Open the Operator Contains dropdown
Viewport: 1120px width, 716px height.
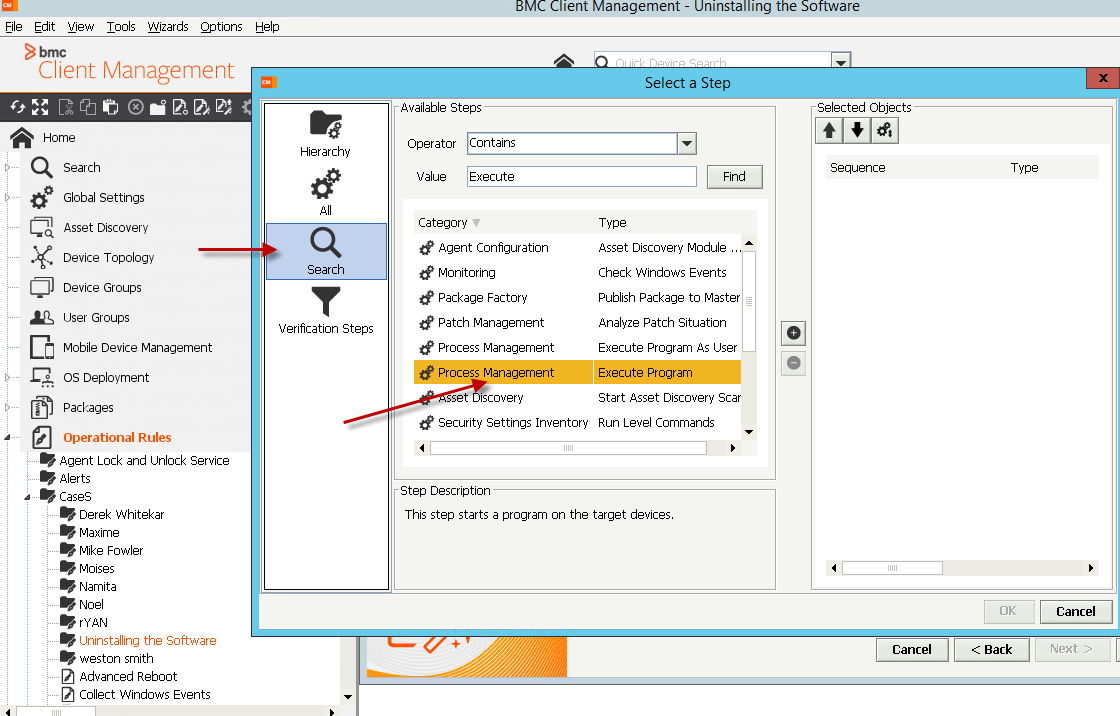[x=686, y=143]
